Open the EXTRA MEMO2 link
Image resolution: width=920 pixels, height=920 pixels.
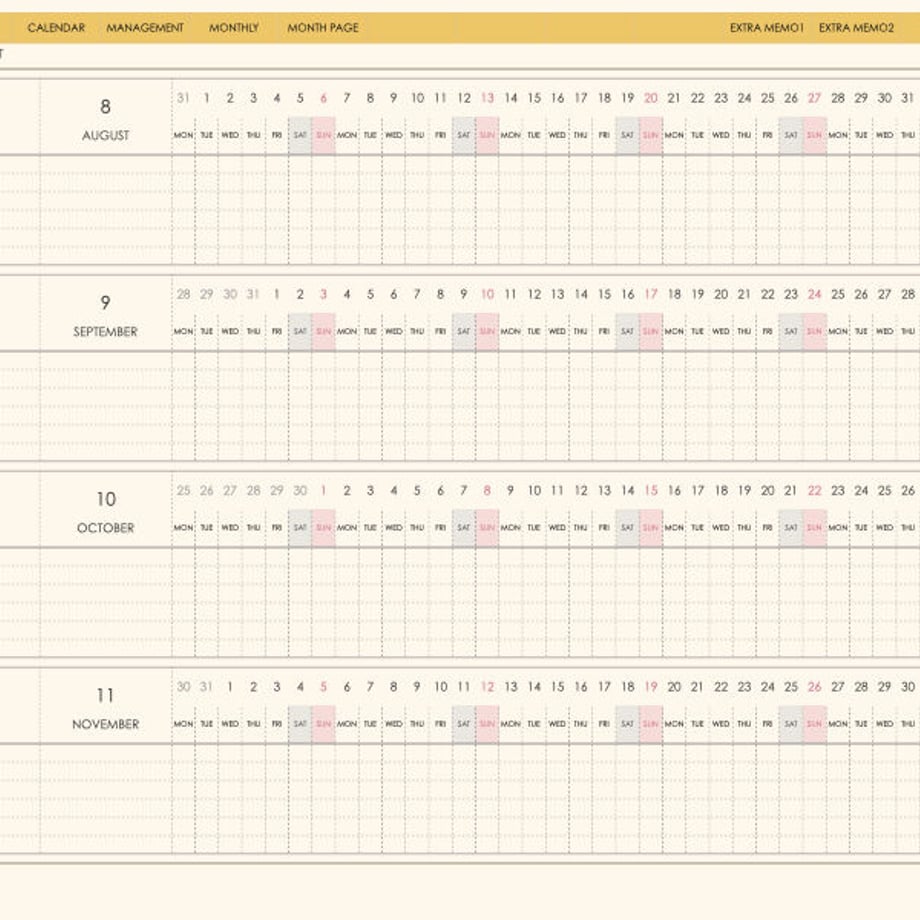[x=856, y=28]
